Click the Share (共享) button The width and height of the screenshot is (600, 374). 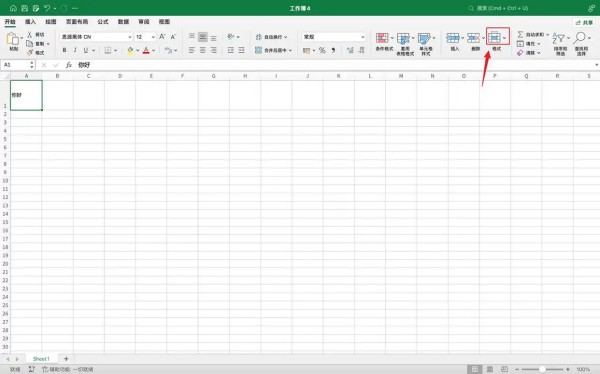584,23
